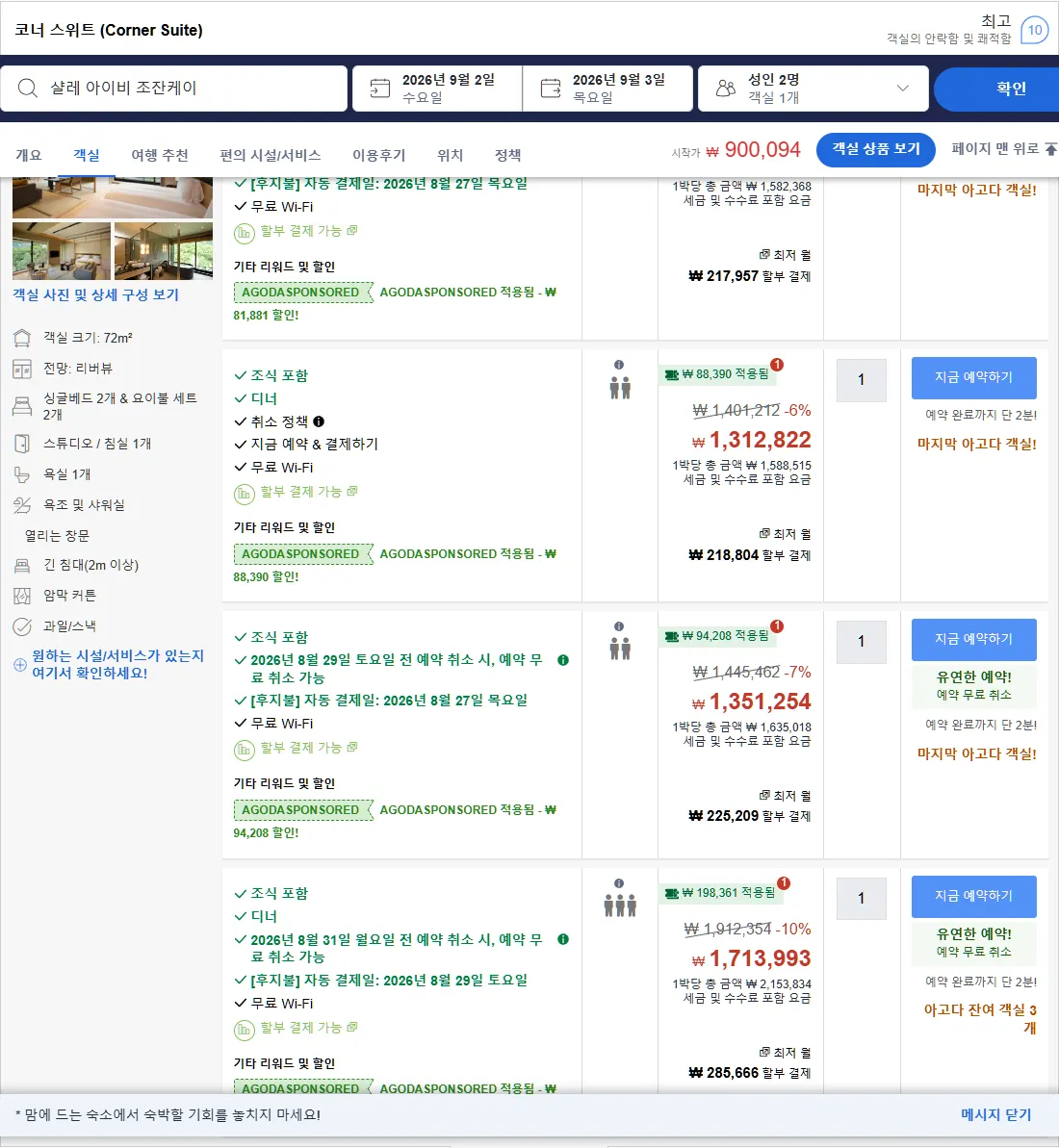
Task: Click occupancy info icon in ₩1,351,254 row
Action: click(619, 626)
